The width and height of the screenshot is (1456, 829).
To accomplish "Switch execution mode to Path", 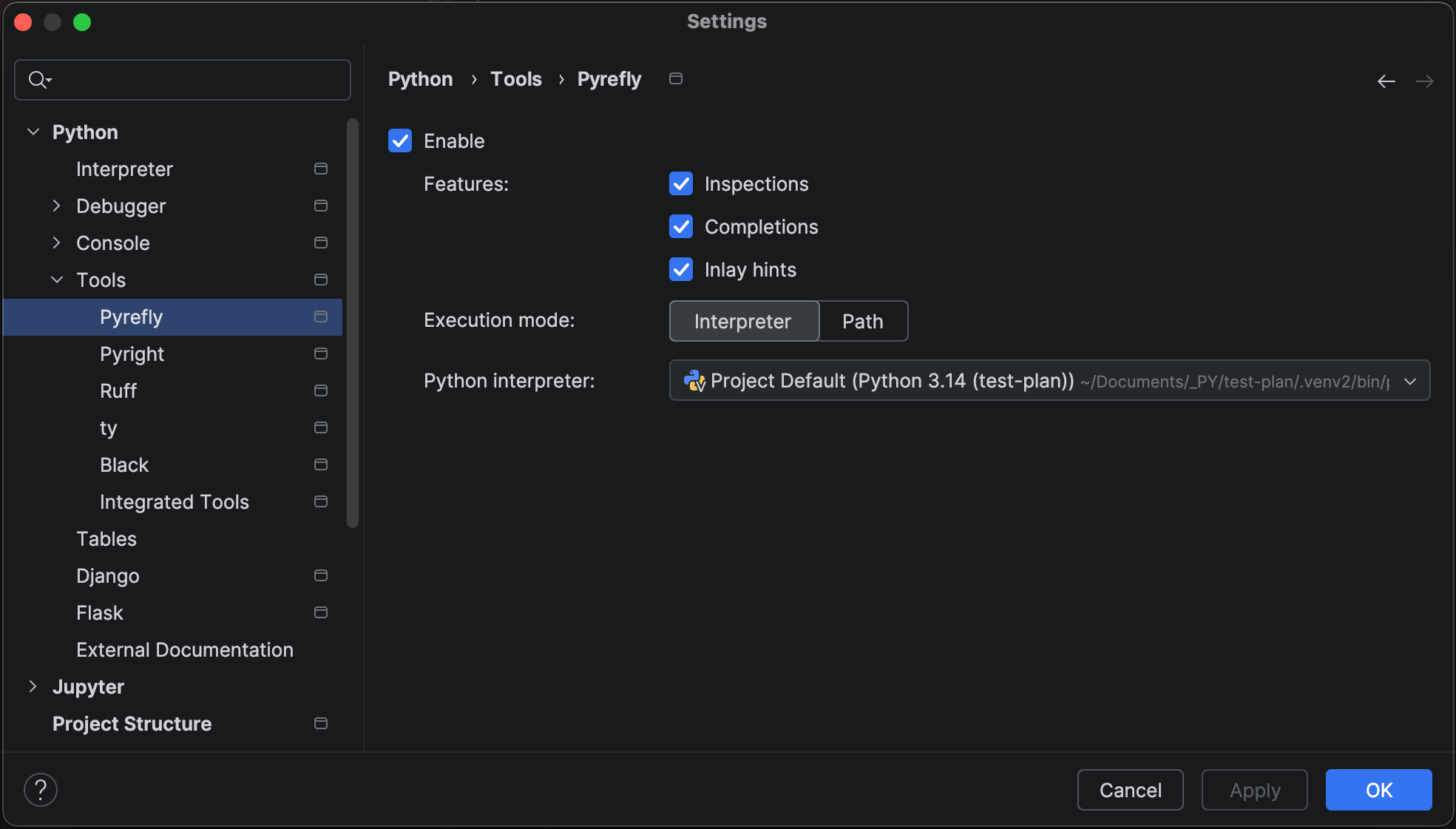I will pyautogui.click(x=862, y=321).
